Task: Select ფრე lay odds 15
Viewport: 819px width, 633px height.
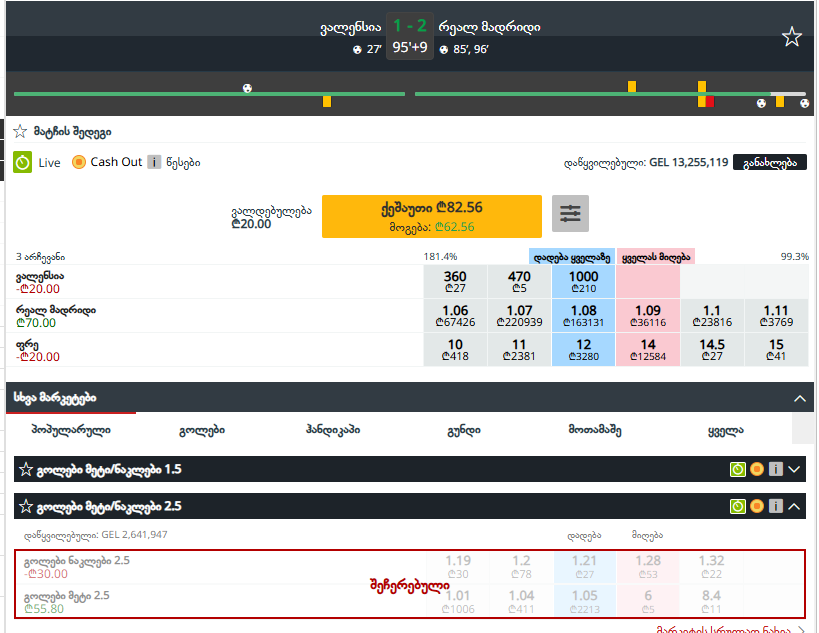Action: (776, 349)
